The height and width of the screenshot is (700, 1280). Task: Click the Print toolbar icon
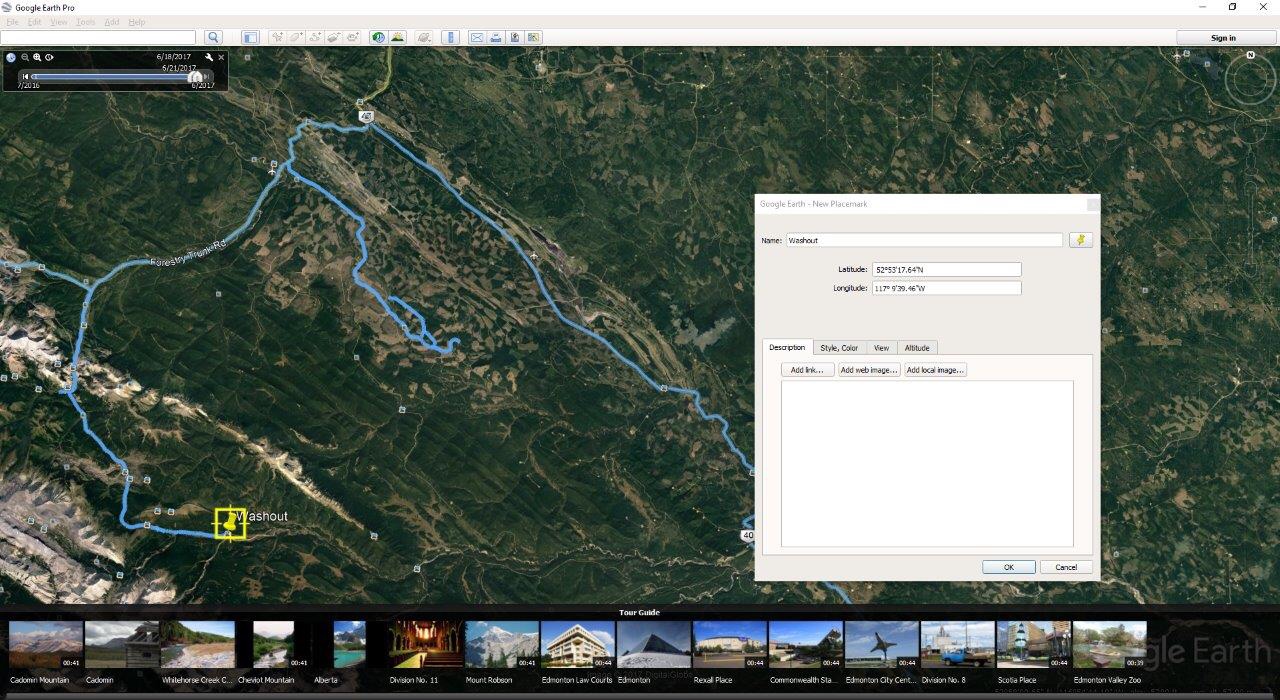click(496, 38)
